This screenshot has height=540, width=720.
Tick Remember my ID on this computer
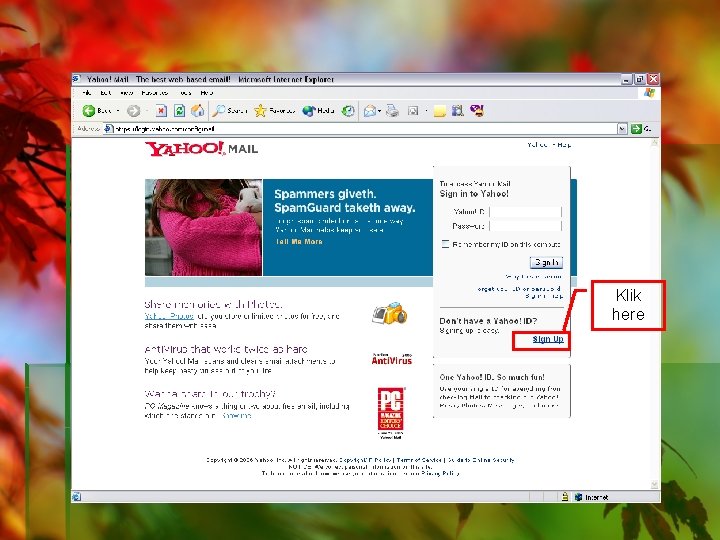(x=445, y=244)
